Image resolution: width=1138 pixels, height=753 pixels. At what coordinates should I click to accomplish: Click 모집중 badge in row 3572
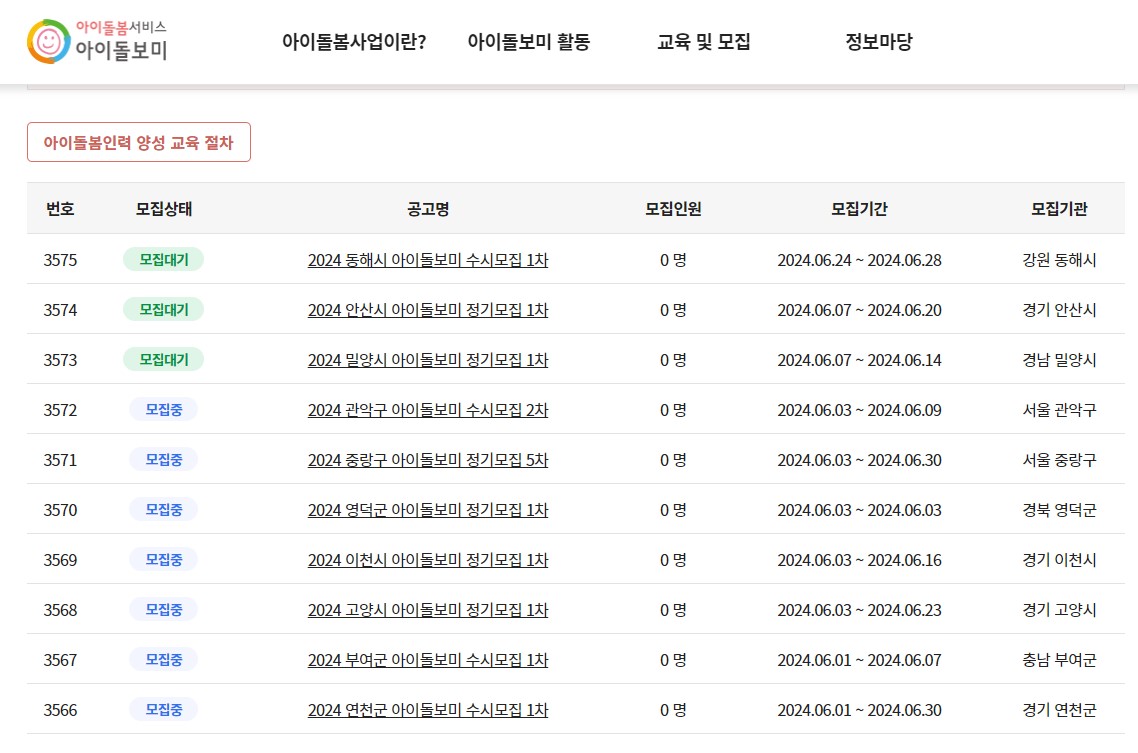163,409
